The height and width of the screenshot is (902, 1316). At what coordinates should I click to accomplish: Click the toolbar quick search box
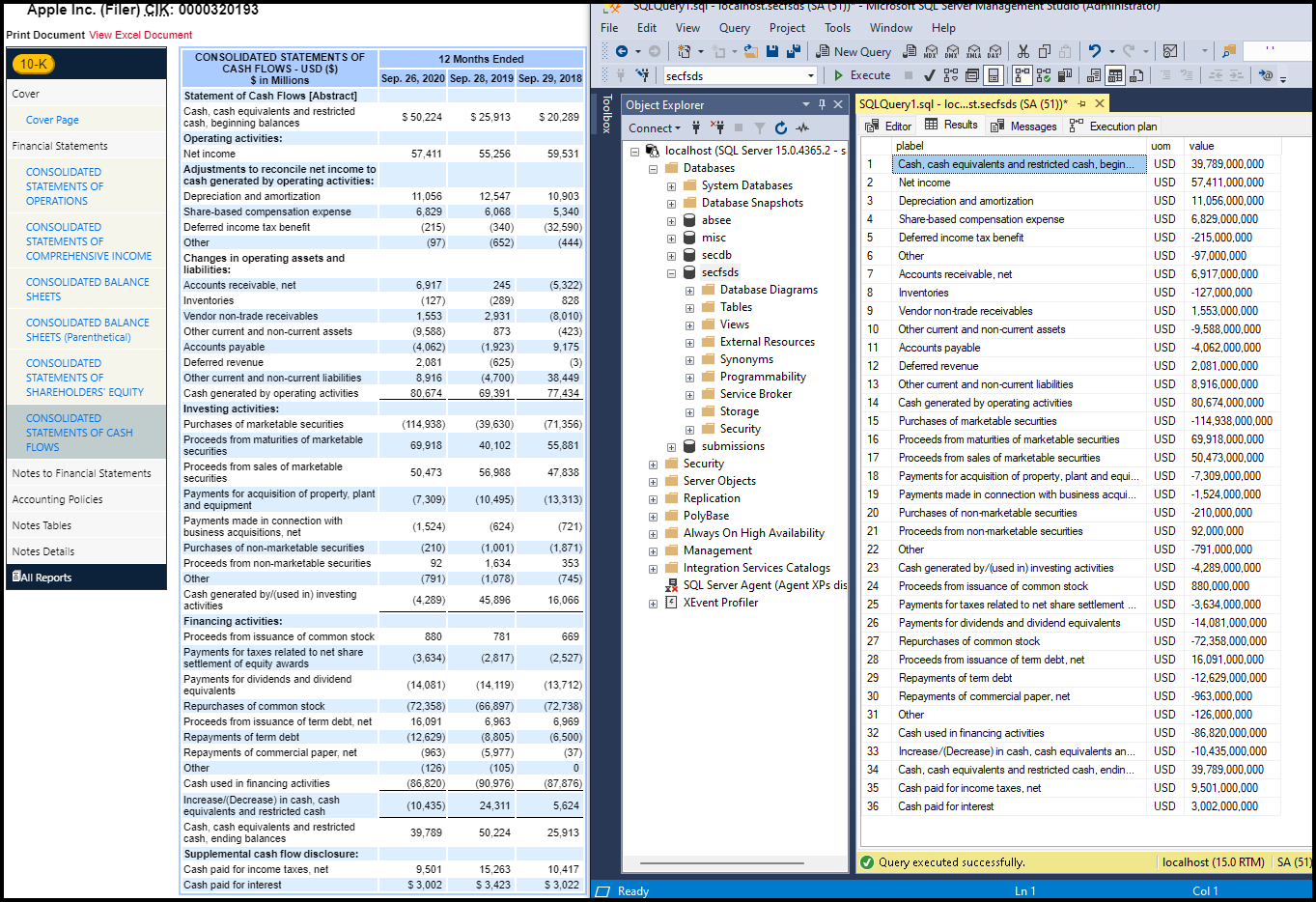click(x=1277, y=51)
